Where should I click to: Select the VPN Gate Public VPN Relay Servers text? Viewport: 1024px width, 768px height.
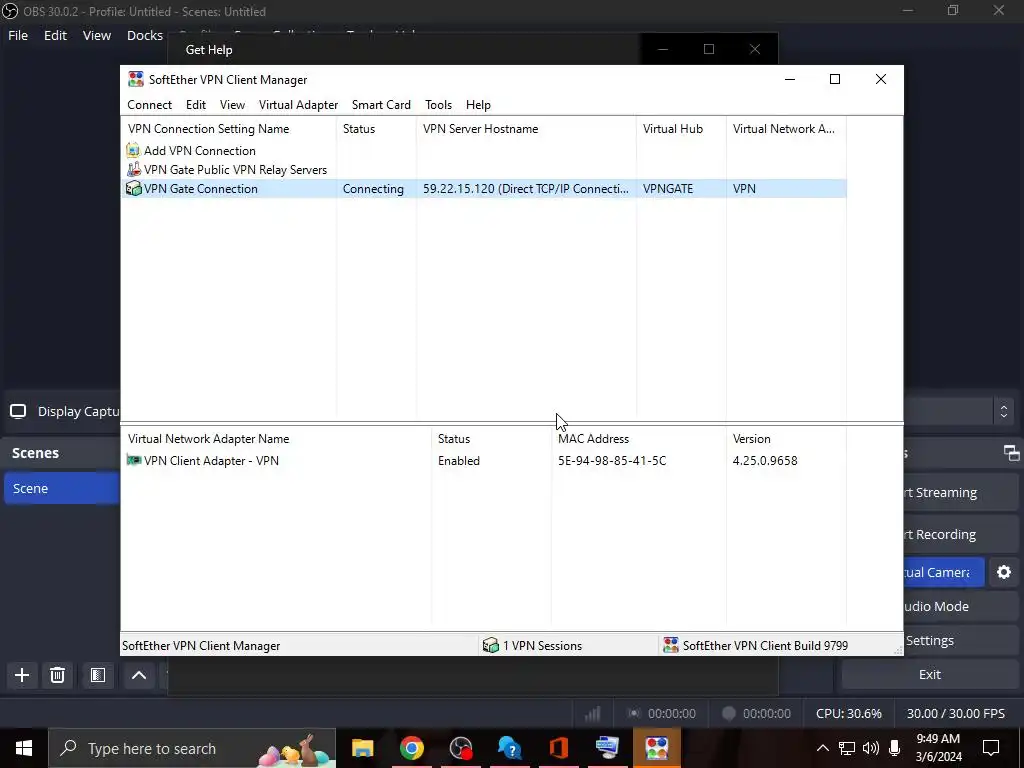point(235,170)
